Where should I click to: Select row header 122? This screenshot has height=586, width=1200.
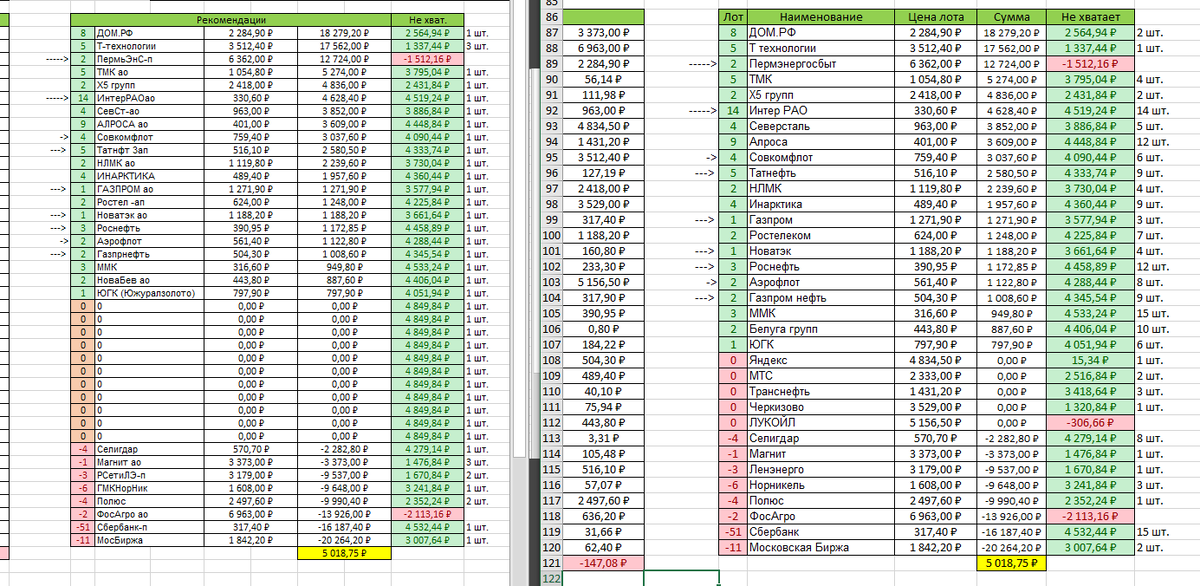click(x=551, y=577)
